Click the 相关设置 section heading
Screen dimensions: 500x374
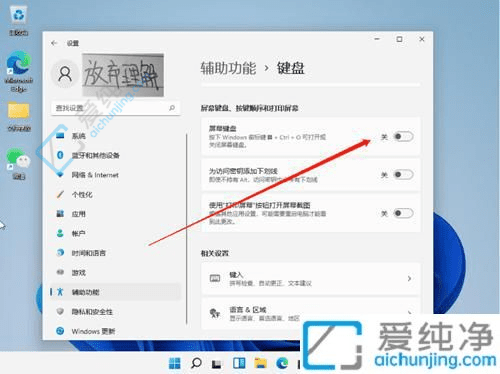(x=215, y=253)
